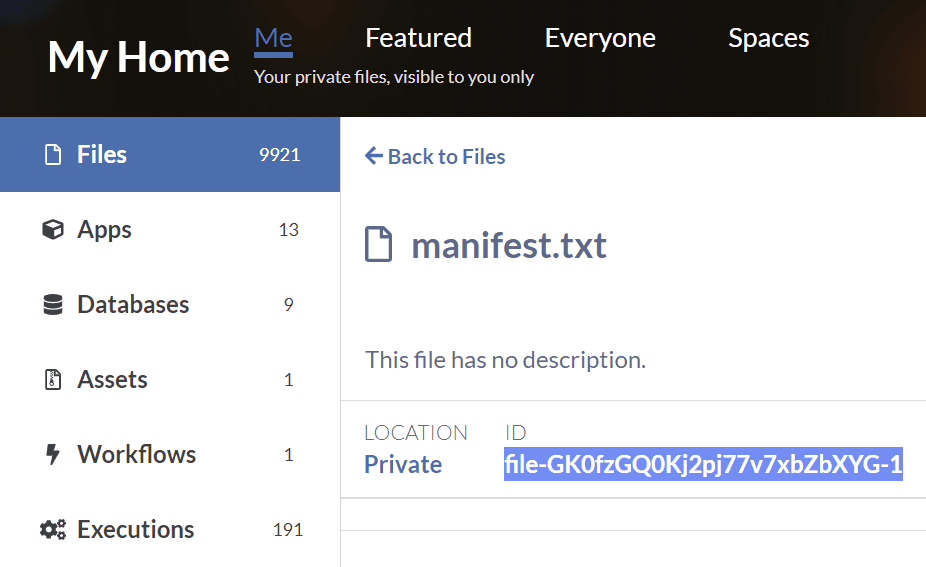Screen dimensions: 926x567
Task: Click the Assets archive file icon
Action: tap(53, 380)
